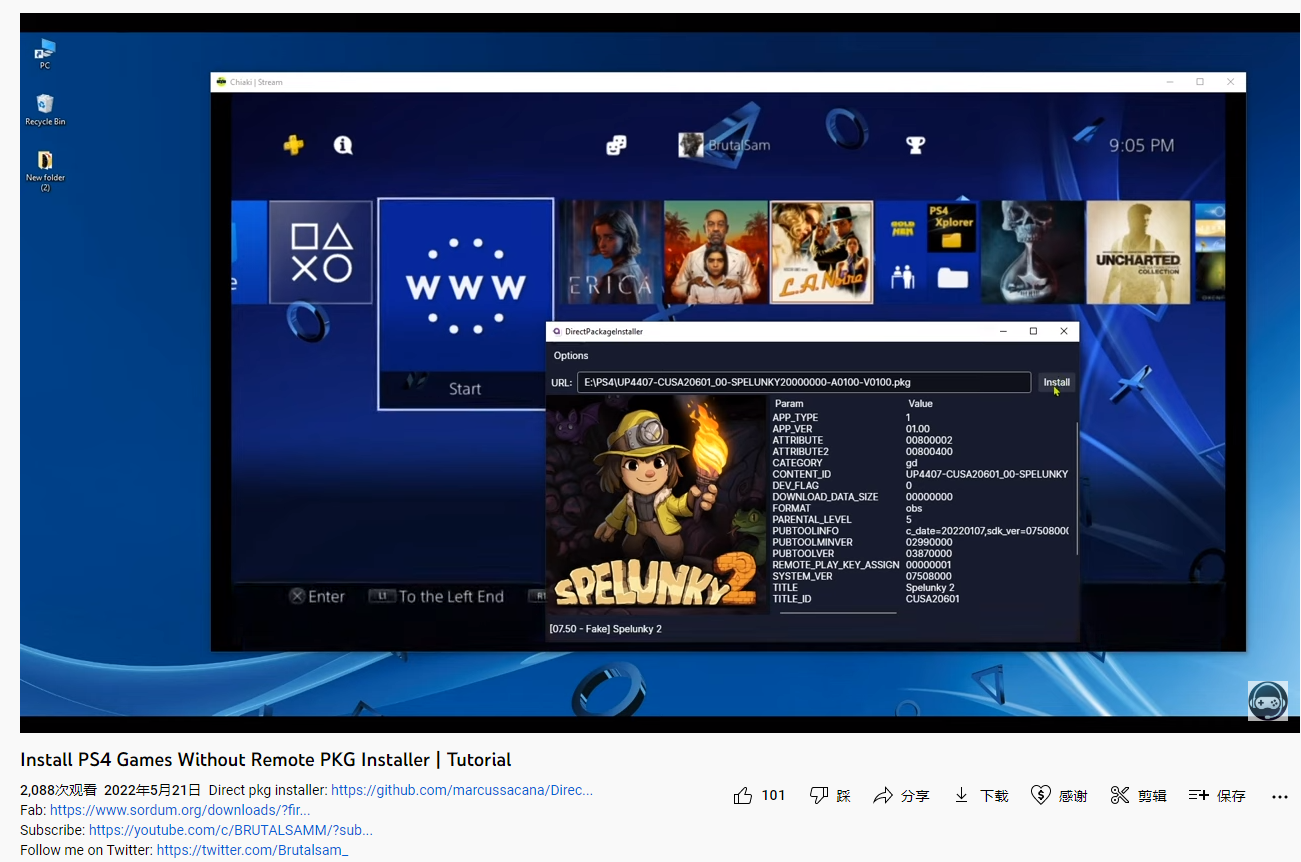Click the 2,088次观看 view count
Viewport: 1301px width, 862px height.
59,790
